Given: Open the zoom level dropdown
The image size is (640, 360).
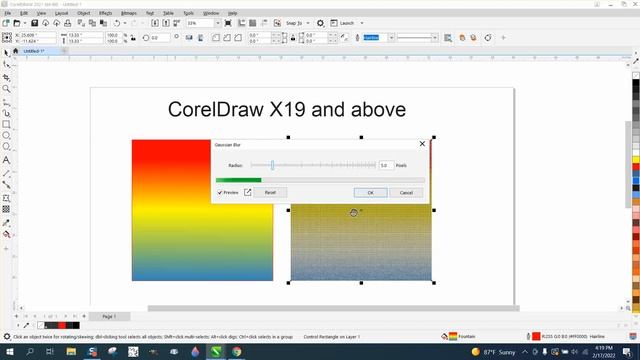Looking at the screenshot, I should [x=217, y=23].
